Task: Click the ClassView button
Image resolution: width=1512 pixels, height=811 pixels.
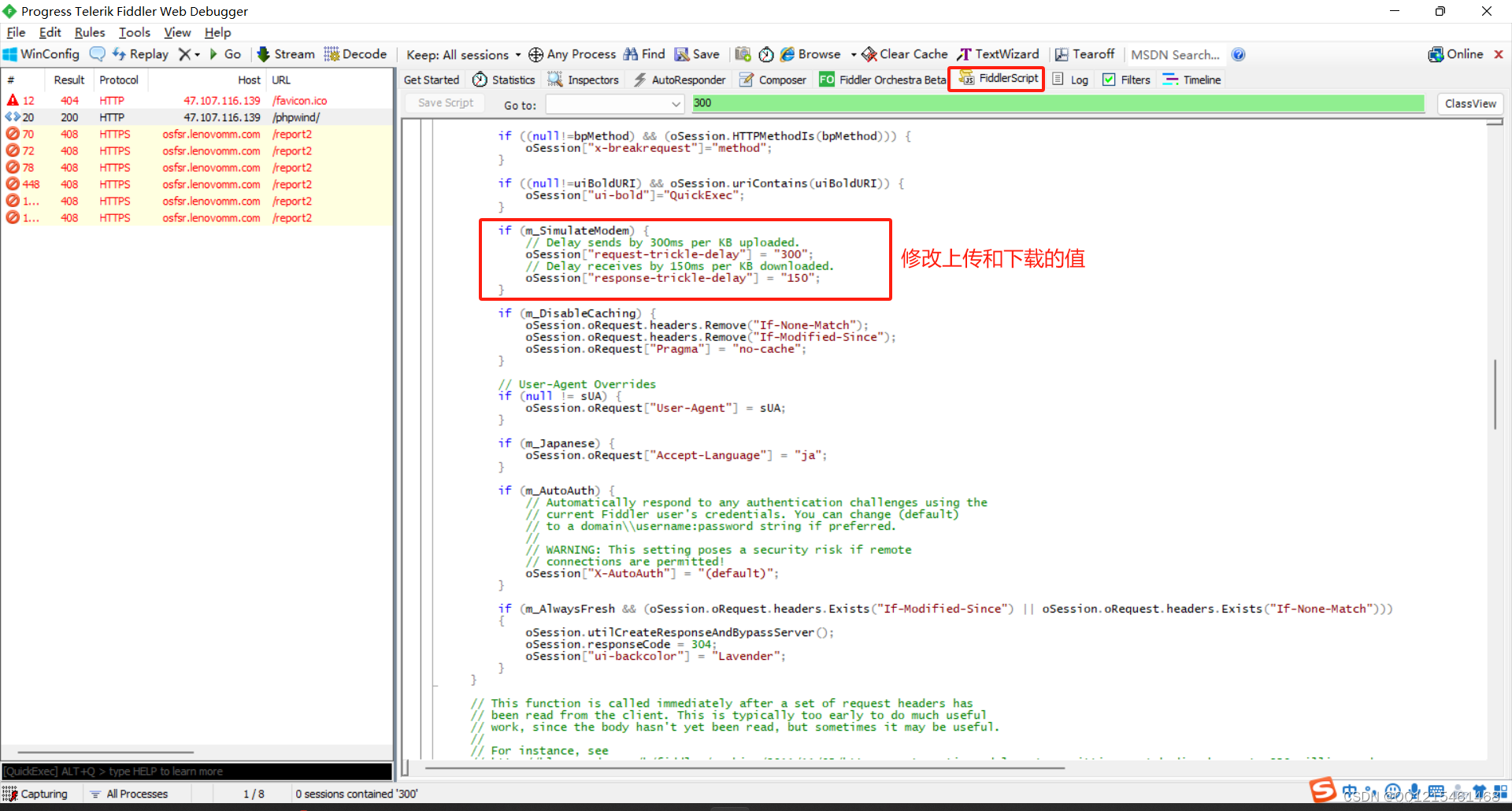Action: [1470, 104]
